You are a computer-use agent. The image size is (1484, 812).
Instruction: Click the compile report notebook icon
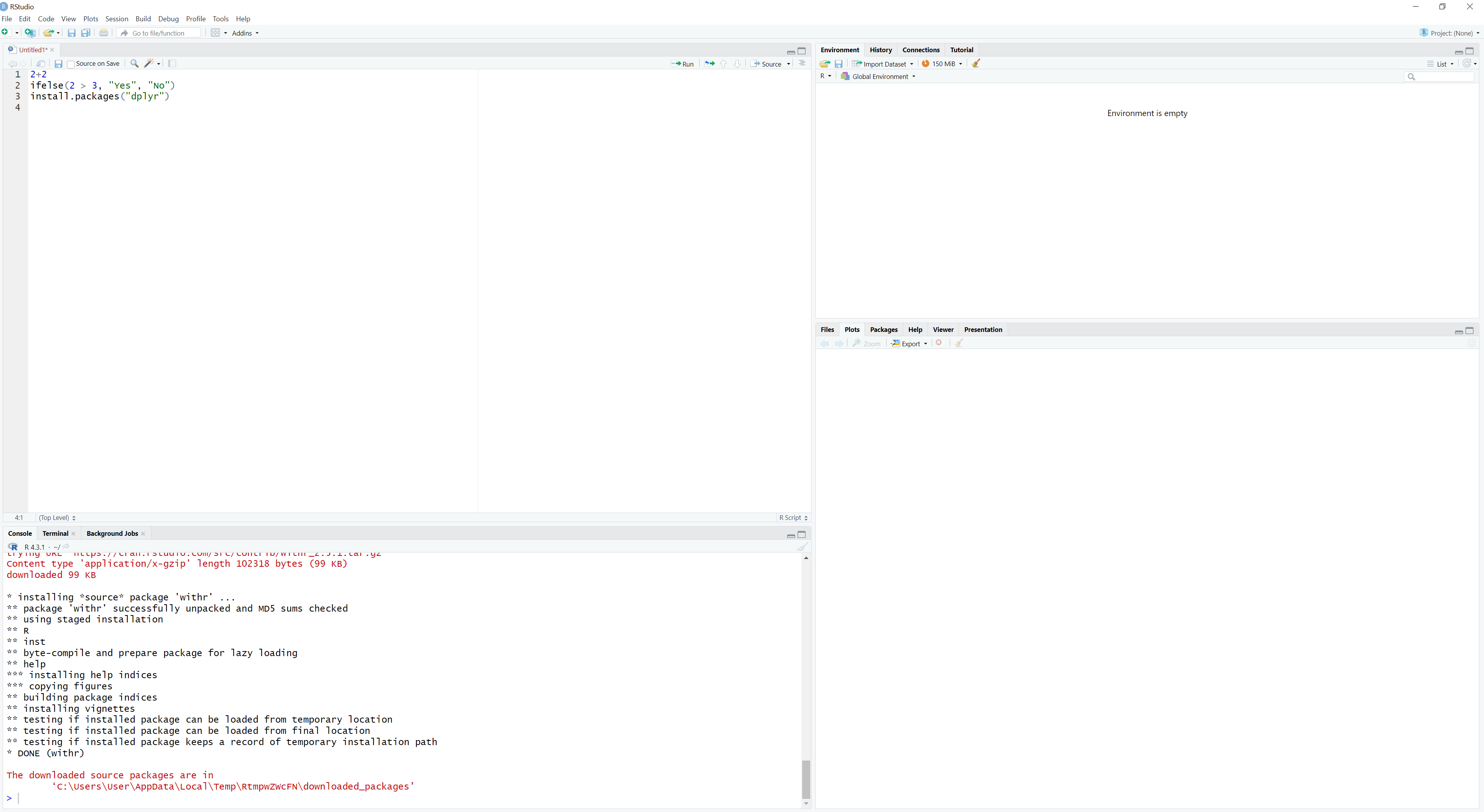tap(172, 63)
